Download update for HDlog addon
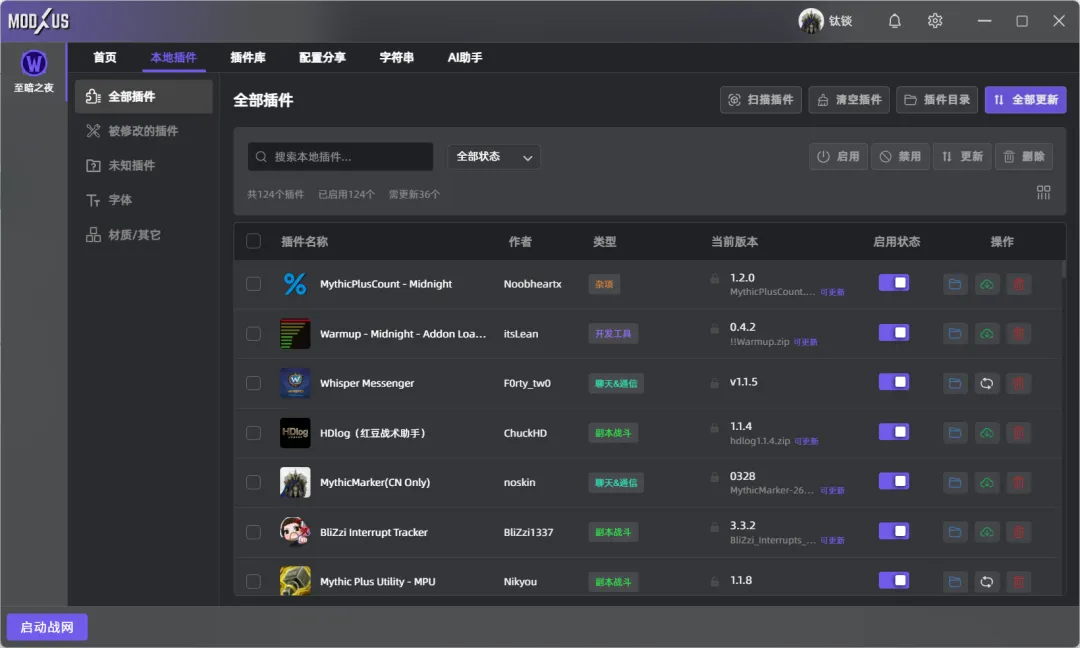Image resolution: width=1080 pixels, height=648 pixels. pos(986,432)
